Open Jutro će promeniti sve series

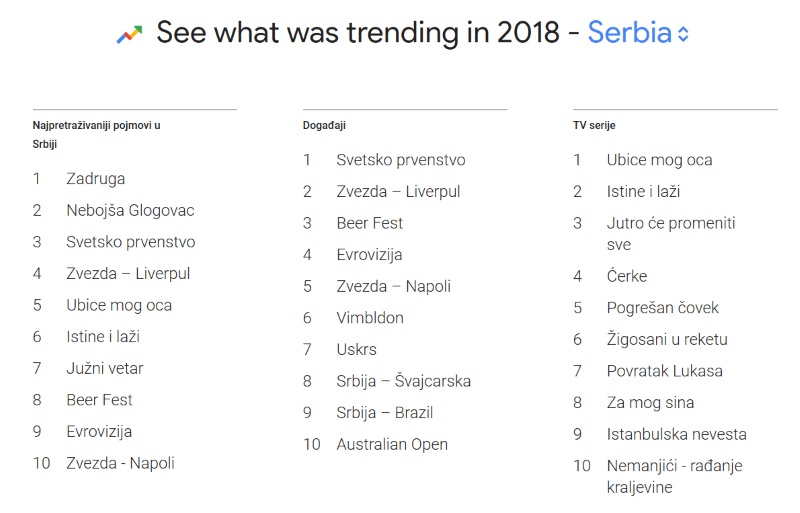pyautogui.click(x=671, y=233)
